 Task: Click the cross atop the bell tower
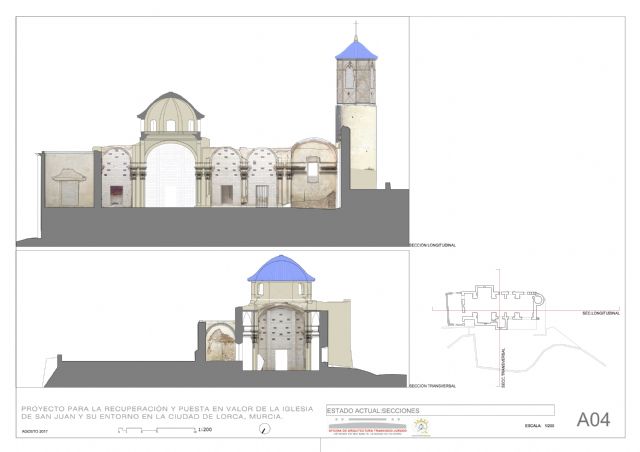355,27
